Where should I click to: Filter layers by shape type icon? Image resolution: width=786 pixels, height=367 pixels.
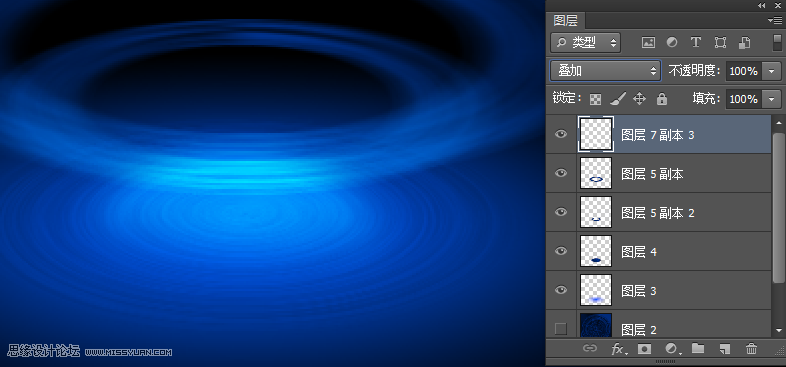click(720, 43)
